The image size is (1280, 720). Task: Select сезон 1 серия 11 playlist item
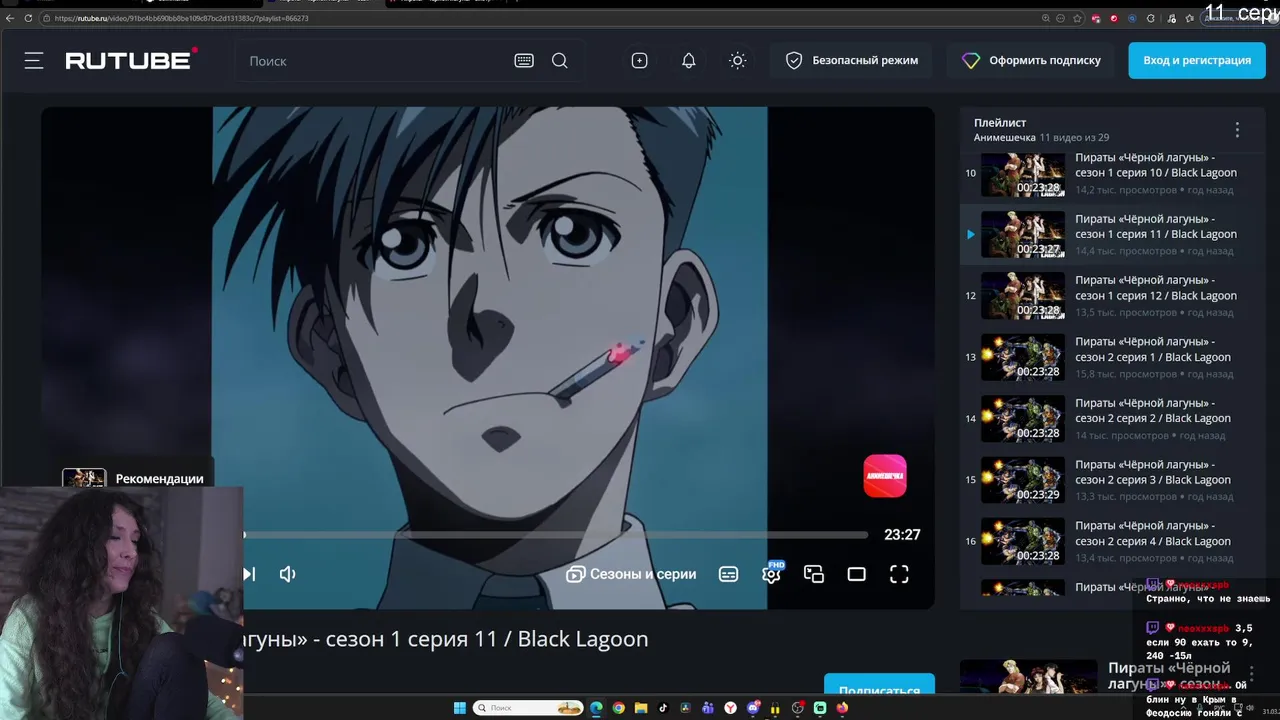1112,235
